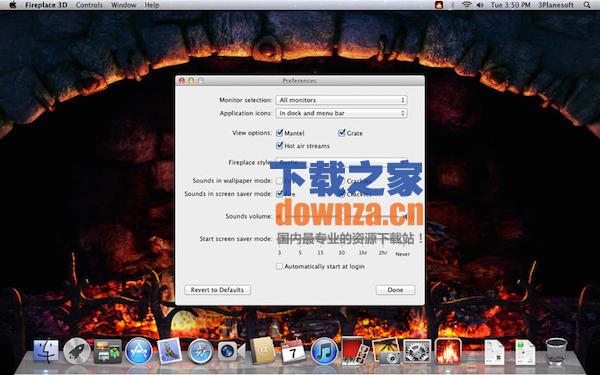Image resolution: width=600 pixels, height=375 pixels.
Task: Click the Preferences window title bar
Action: click(300, 80)
